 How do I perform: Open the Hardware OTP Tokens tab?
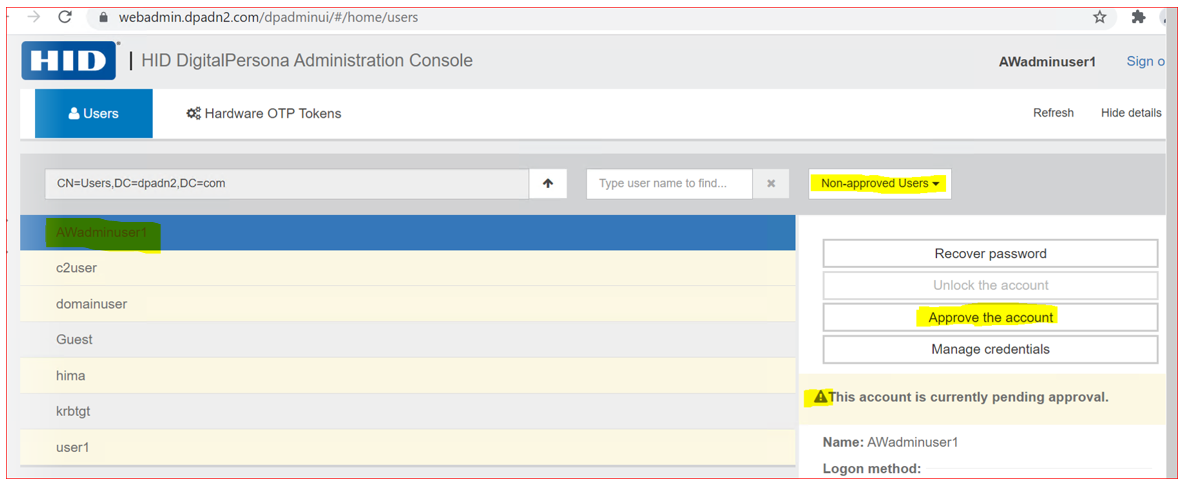click(264, 114)
